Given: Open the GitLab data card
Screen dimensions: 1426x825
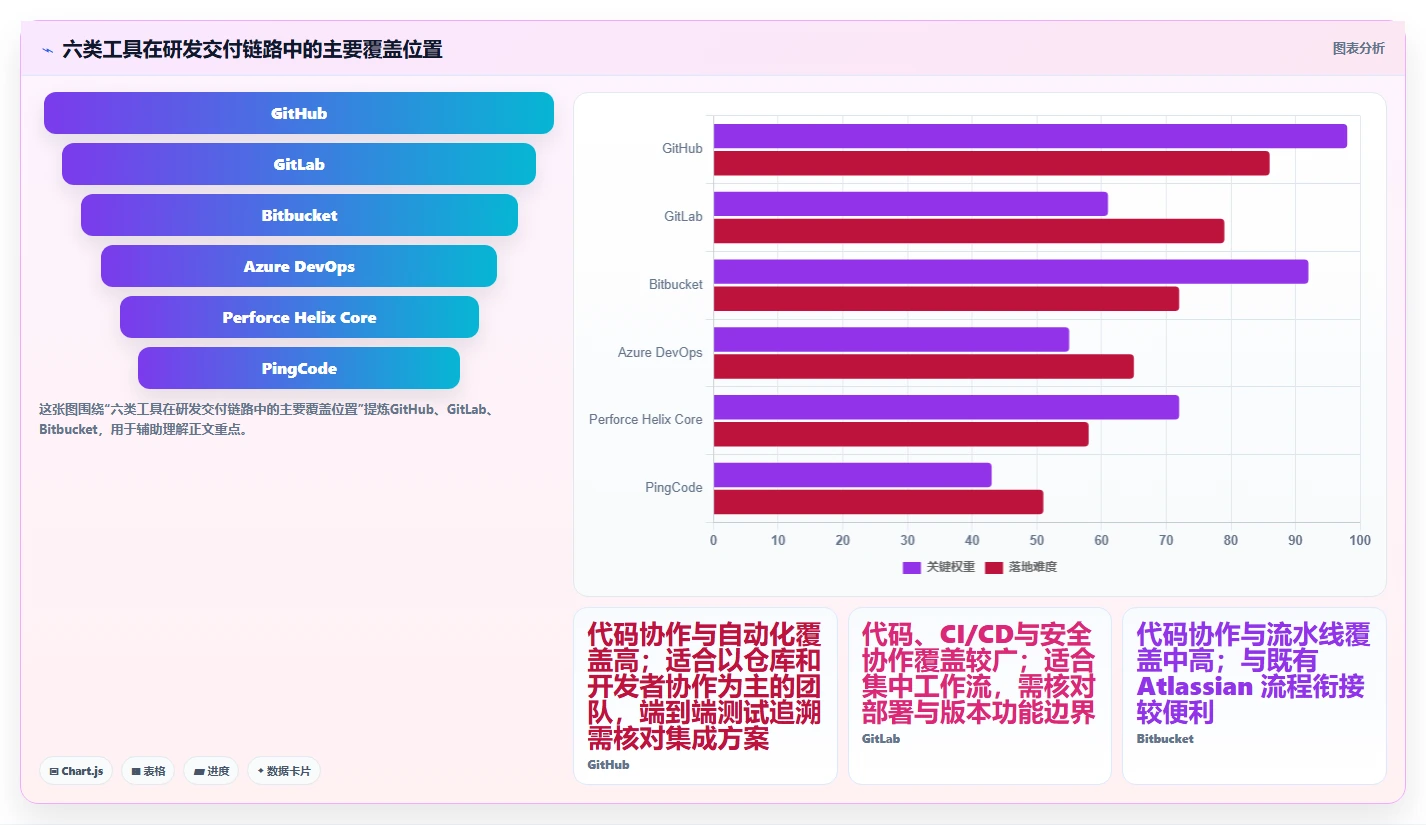Looking at the screenshot, I should (x=980, y=696).
